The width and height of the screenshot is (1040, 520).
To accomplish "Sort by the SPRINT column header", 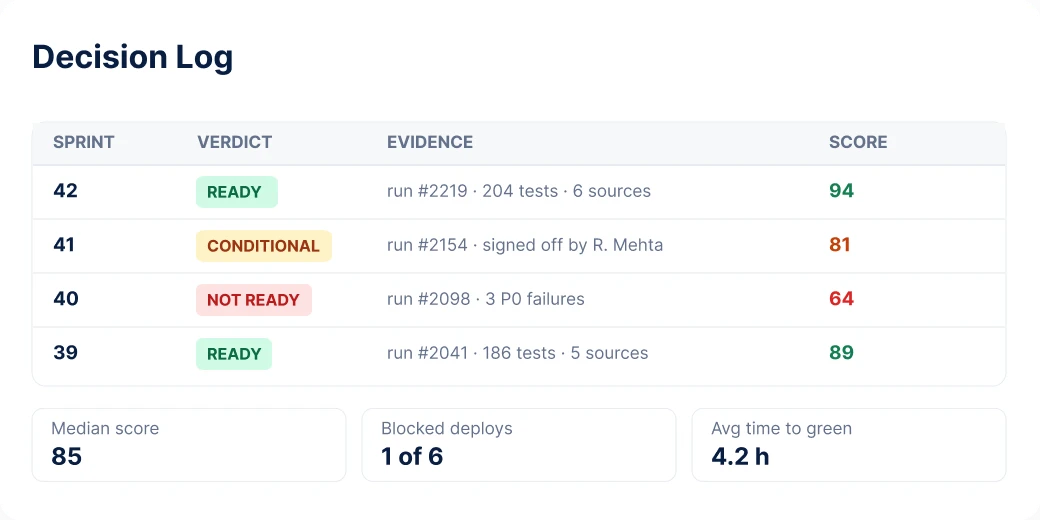I will (84, 142).
